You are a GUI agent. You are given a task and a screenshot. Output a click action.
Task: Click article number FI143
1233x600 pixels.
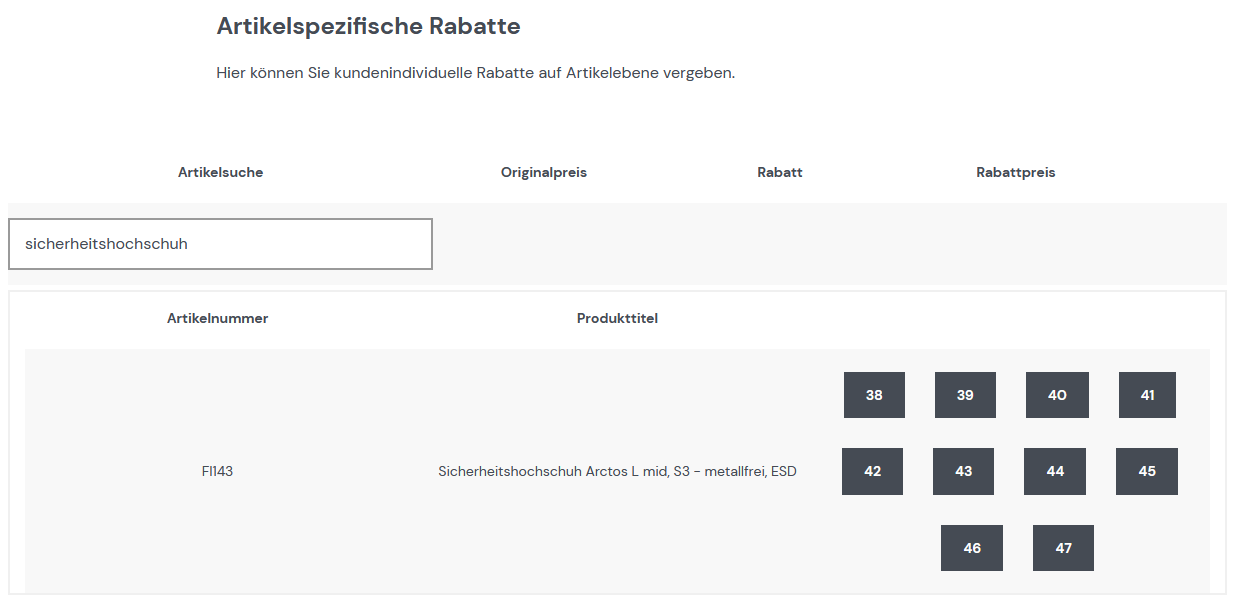217,471
